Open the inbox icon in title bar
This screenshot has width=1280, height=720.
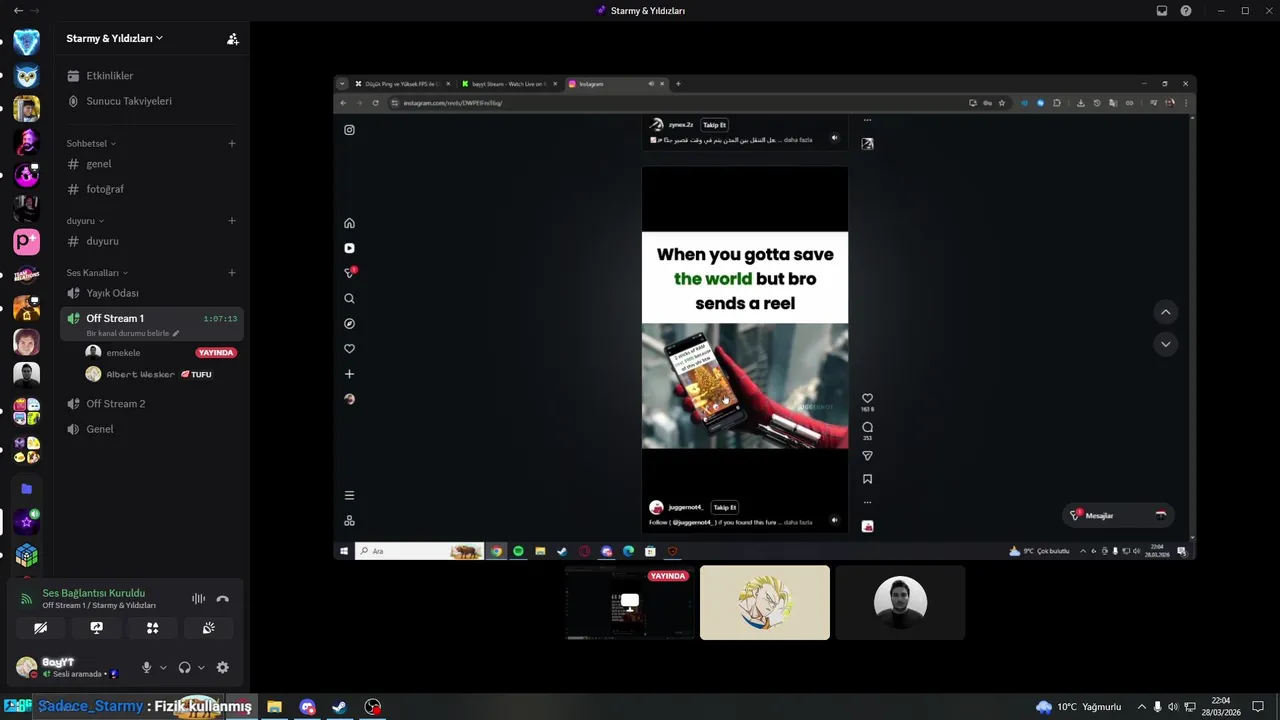(x=1162, y=11)
